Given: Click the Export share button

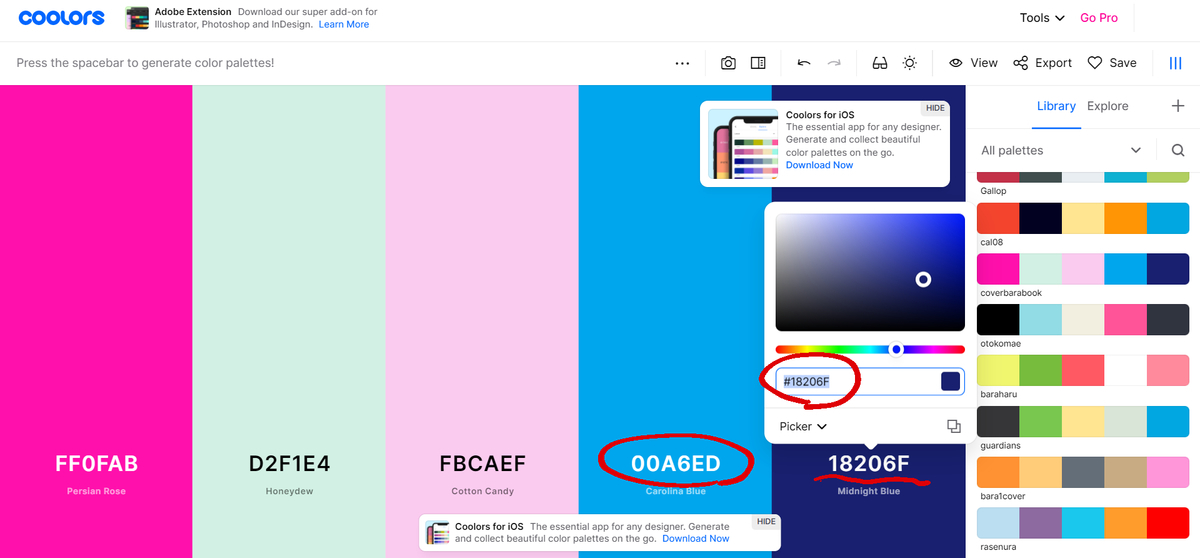Looking at the screenshot, I should 1042,63.
